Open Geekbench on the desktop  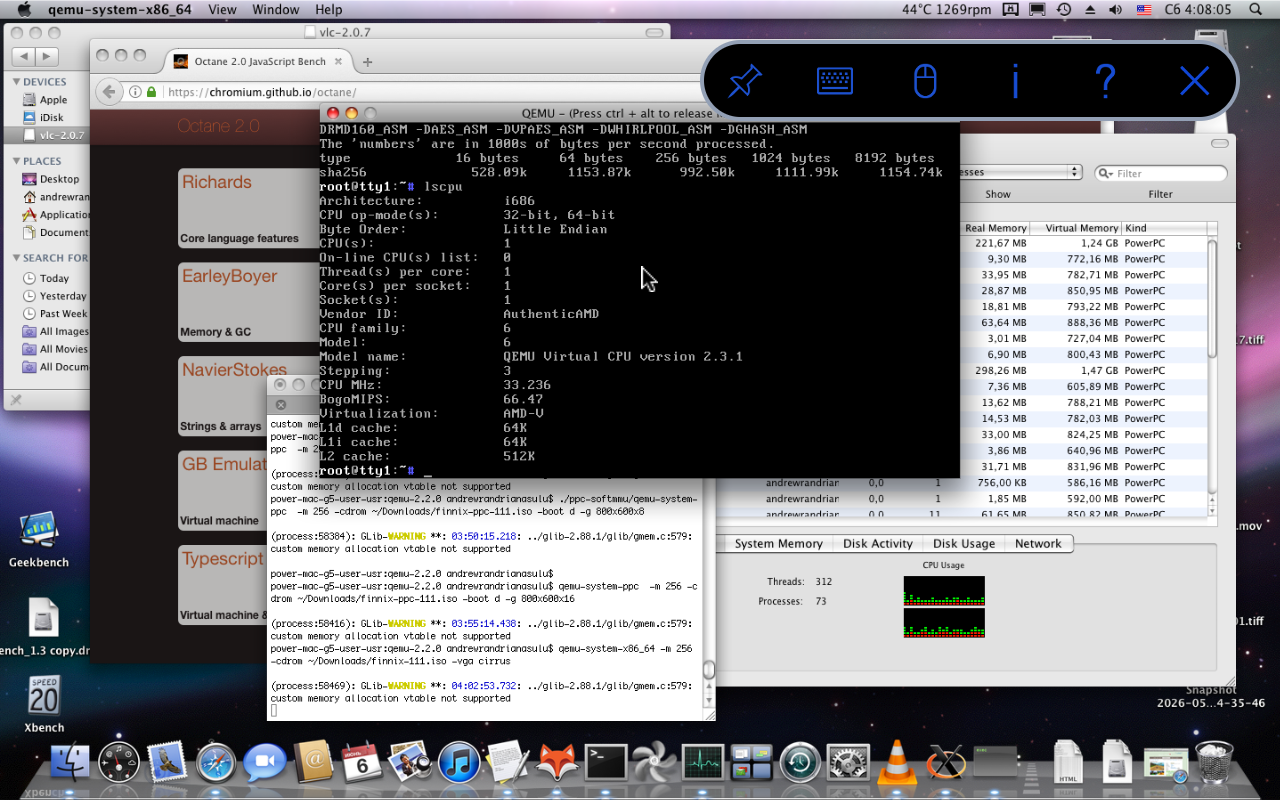pos(39,539)
